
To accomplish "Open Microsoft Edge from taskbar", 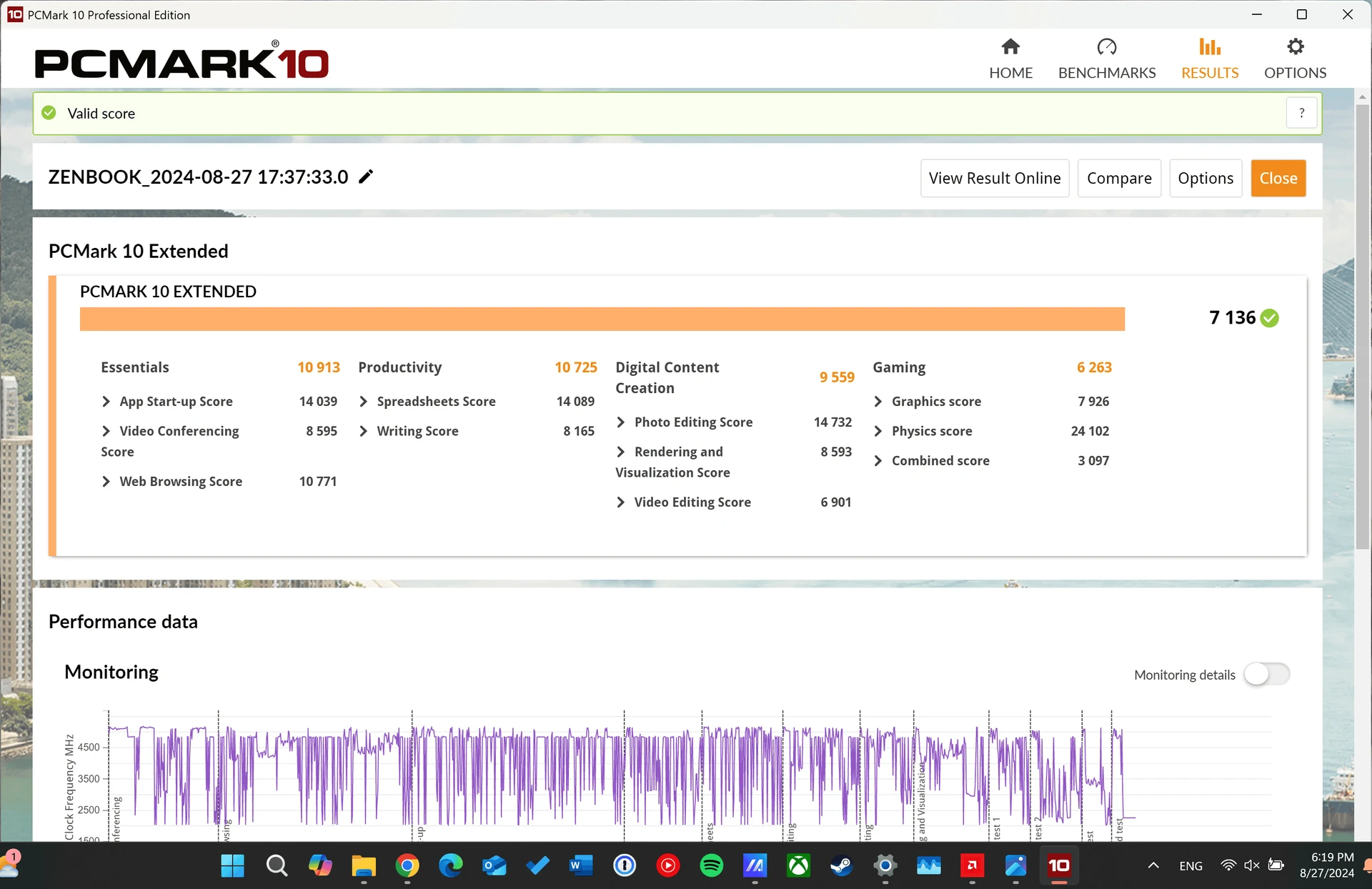I will click(451, 866).
